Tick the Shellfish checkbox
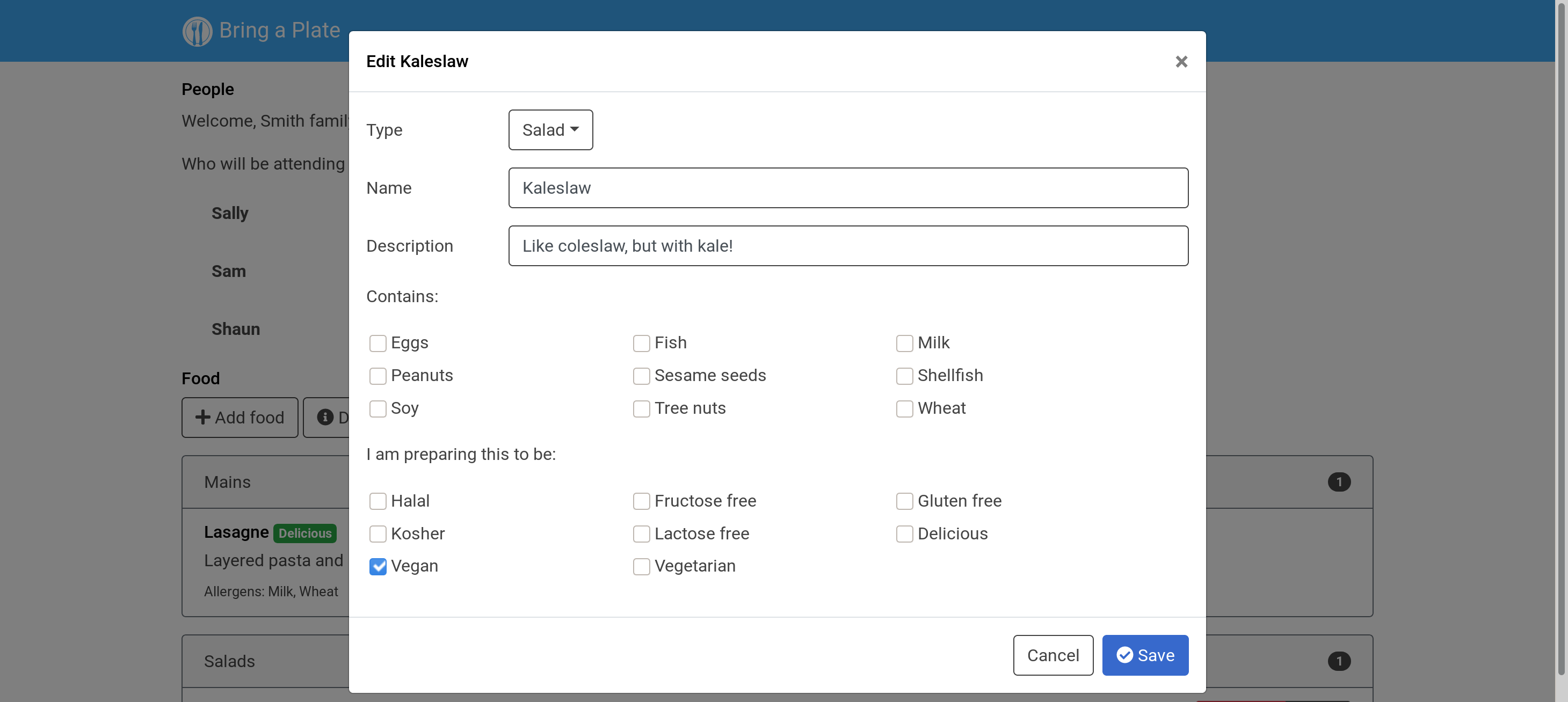This screenshot has height=702, width=1568. 904,376
